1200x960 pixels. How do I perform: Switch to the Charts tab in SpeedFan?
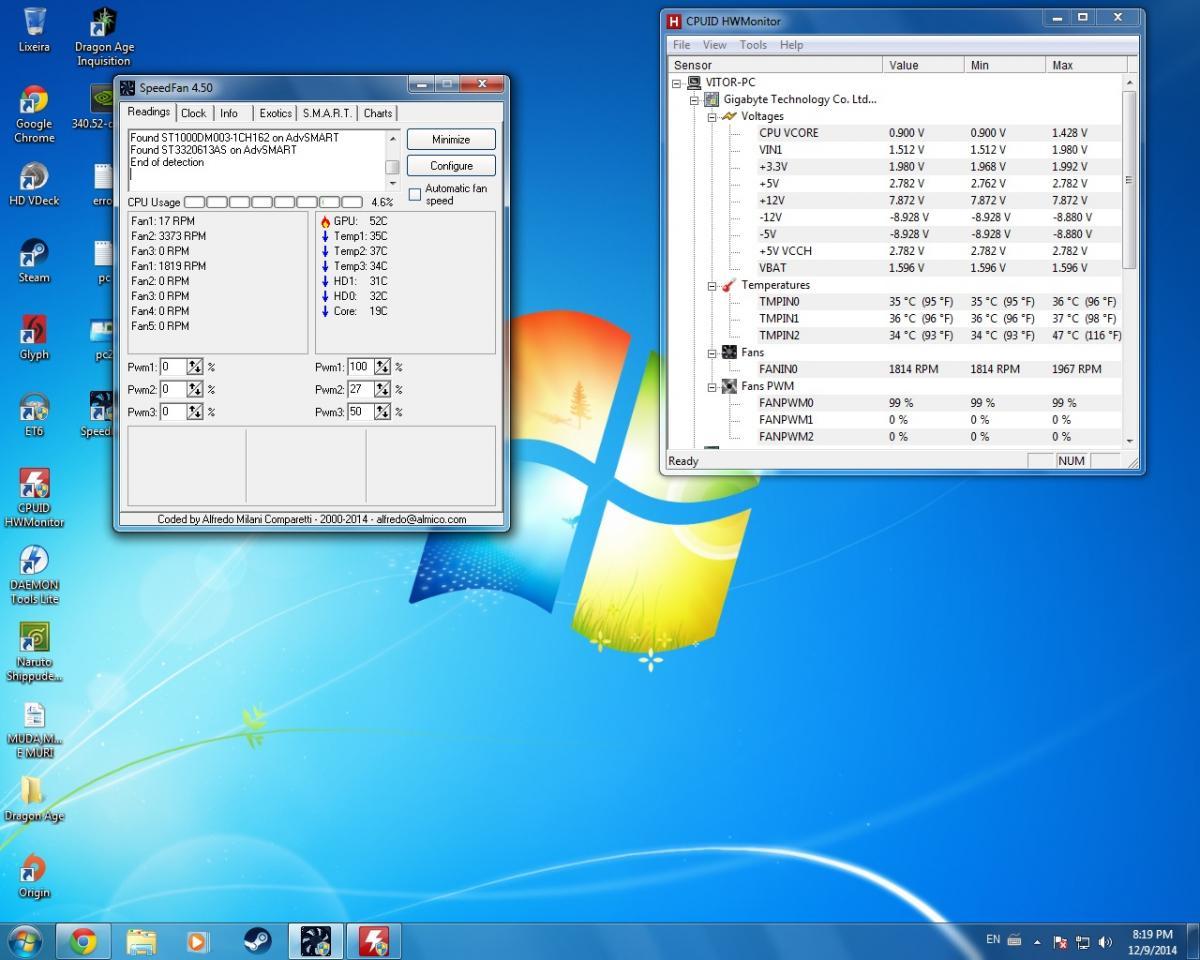point(378,113)
